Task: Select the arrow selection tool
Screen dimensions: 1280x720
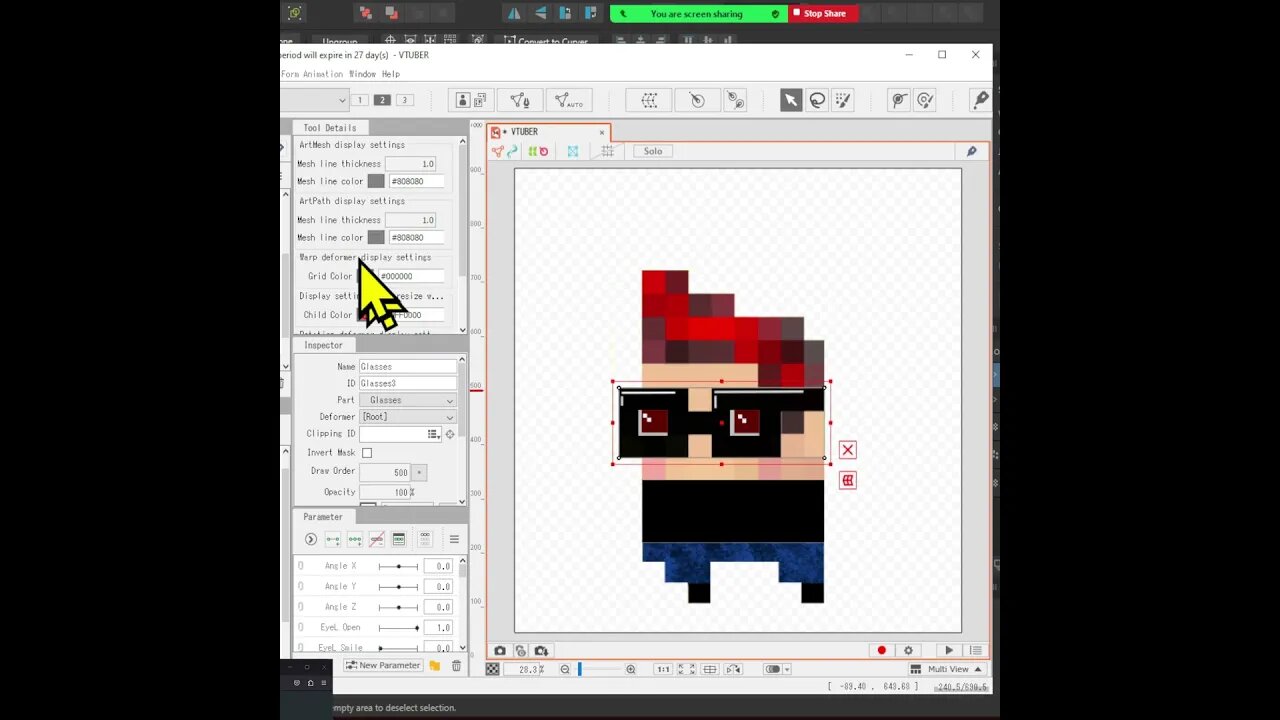Action: [x=791, y=100]
